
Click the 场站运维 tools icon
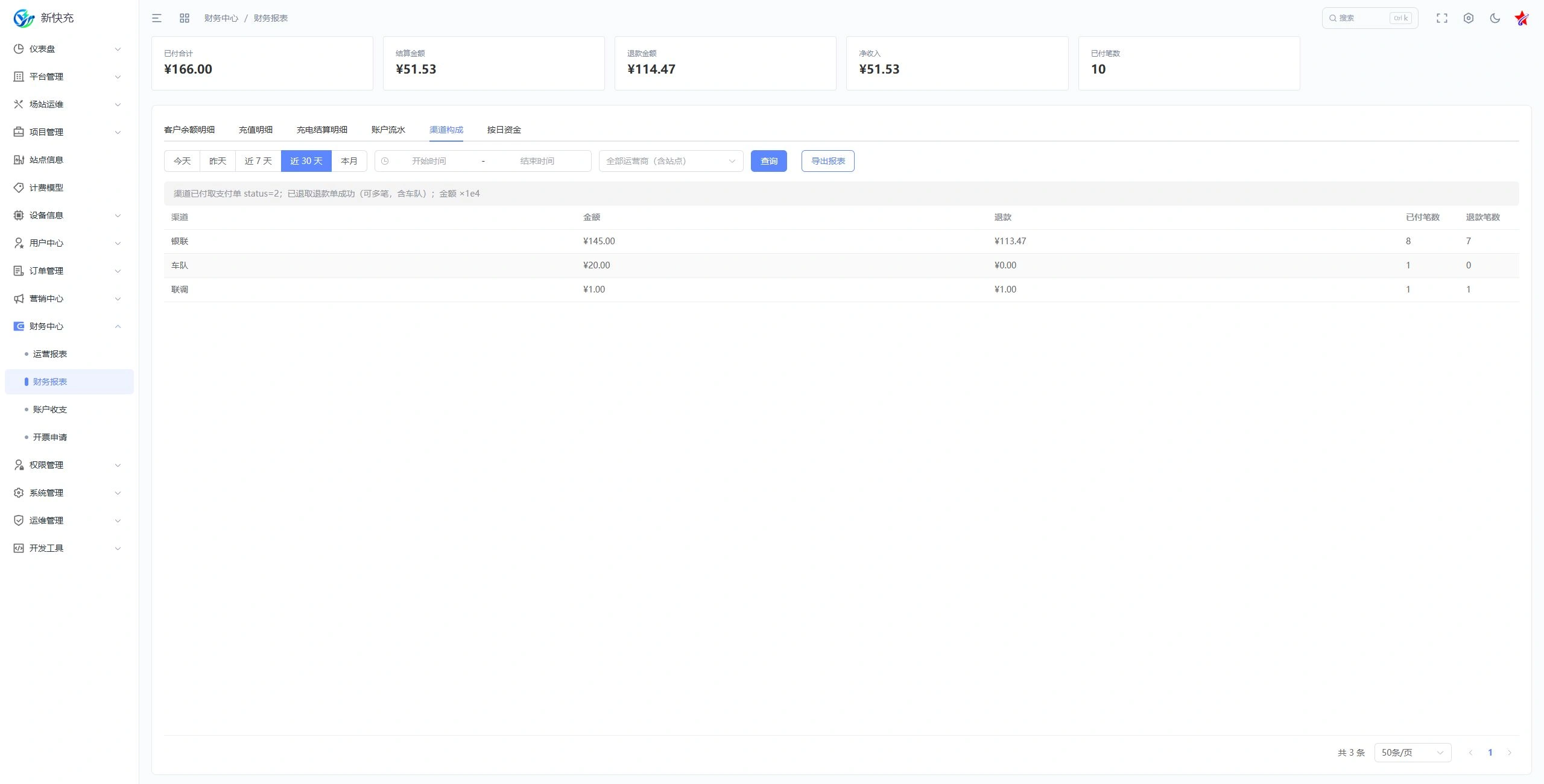(19, 104)
